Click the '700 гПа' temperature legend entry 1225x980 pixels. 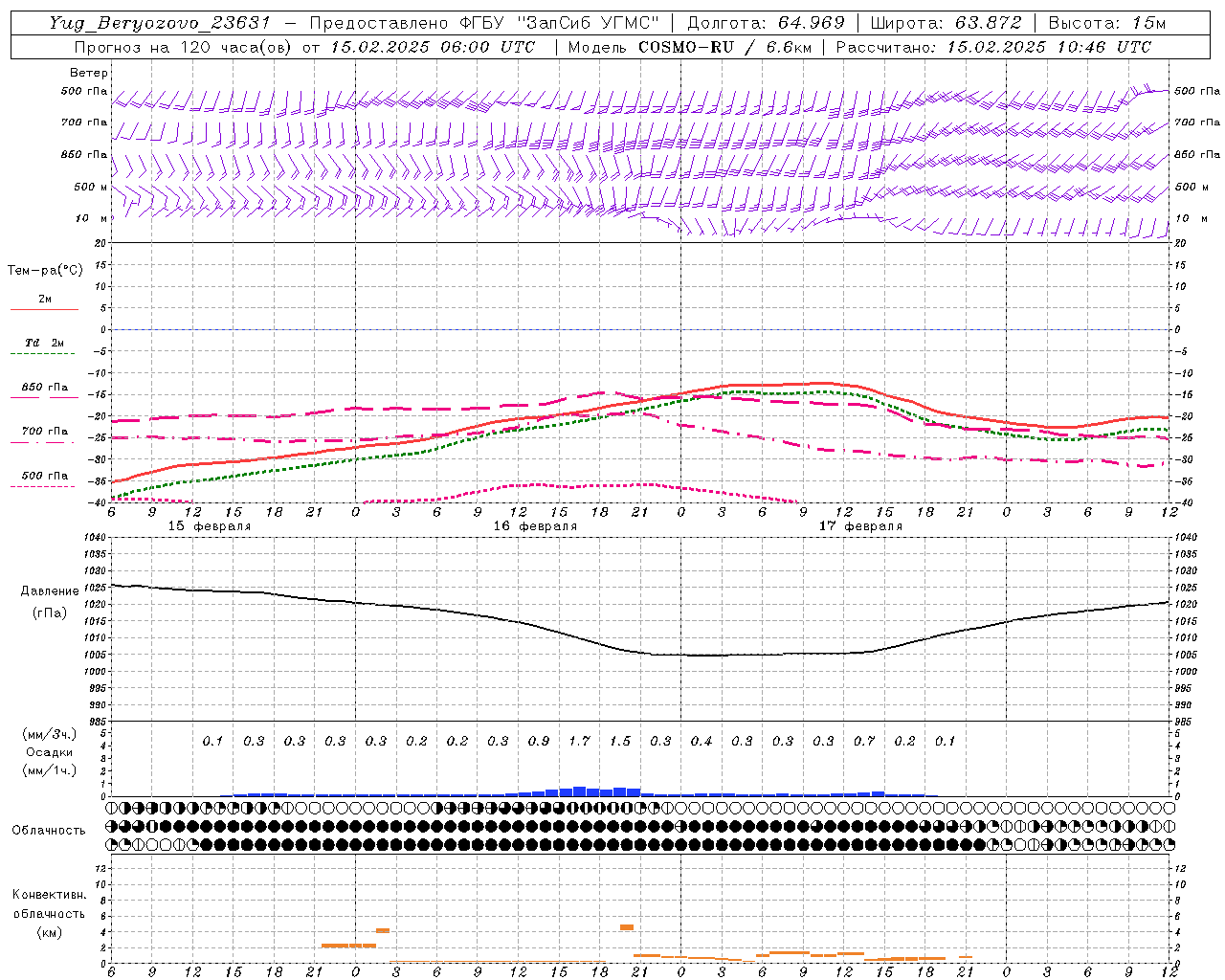[x=45, y=432]
